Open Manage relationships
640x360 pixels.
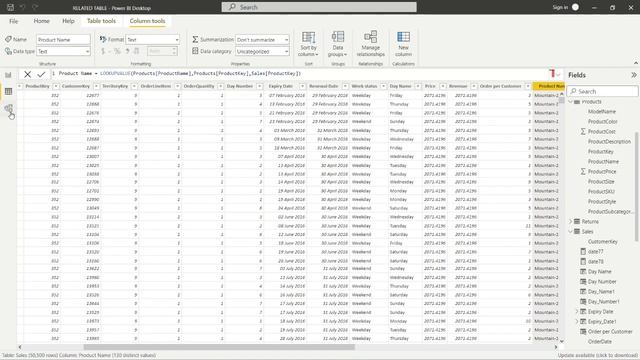[x=370, y=44]
